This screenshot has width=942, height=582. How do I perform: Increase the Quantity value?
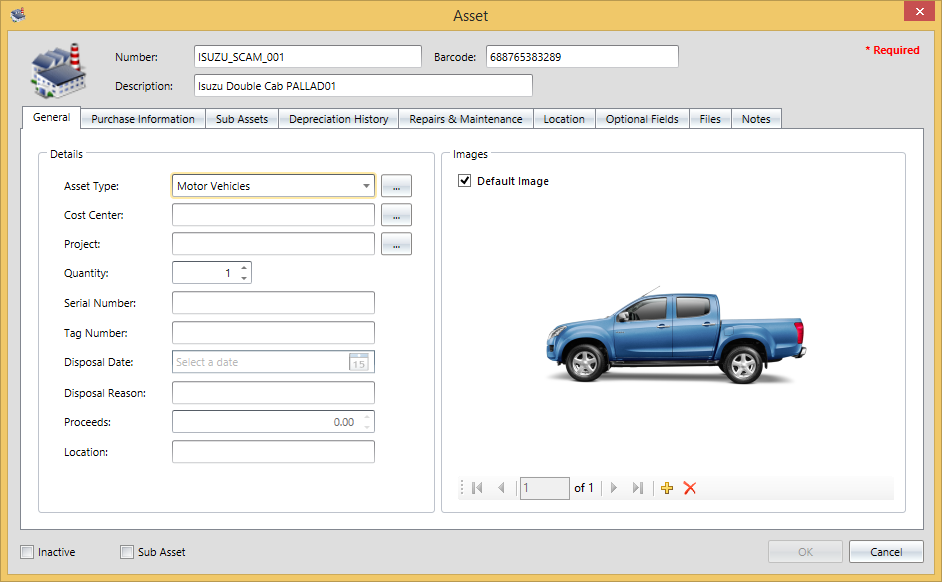click(x=244, y=267)
